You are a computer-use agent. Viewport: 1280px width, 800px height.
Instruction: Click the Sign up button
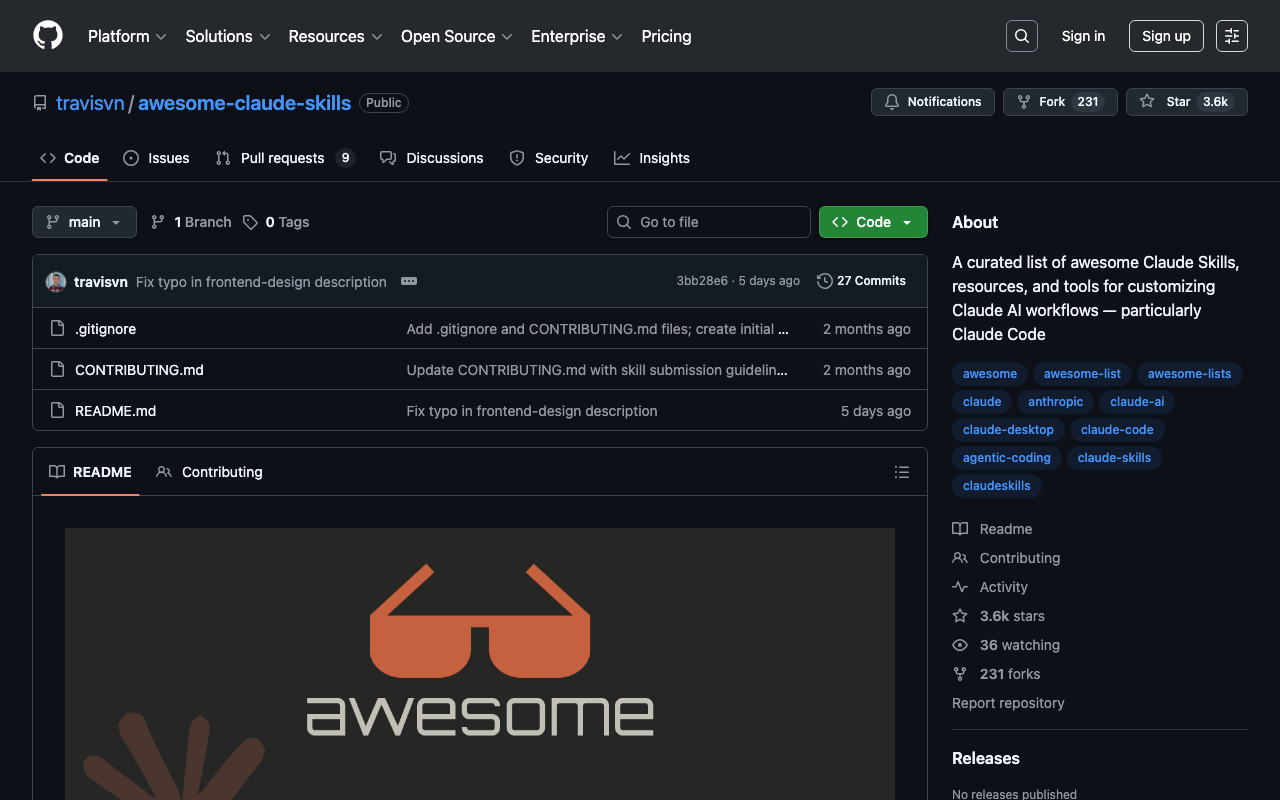point(1166,36)
